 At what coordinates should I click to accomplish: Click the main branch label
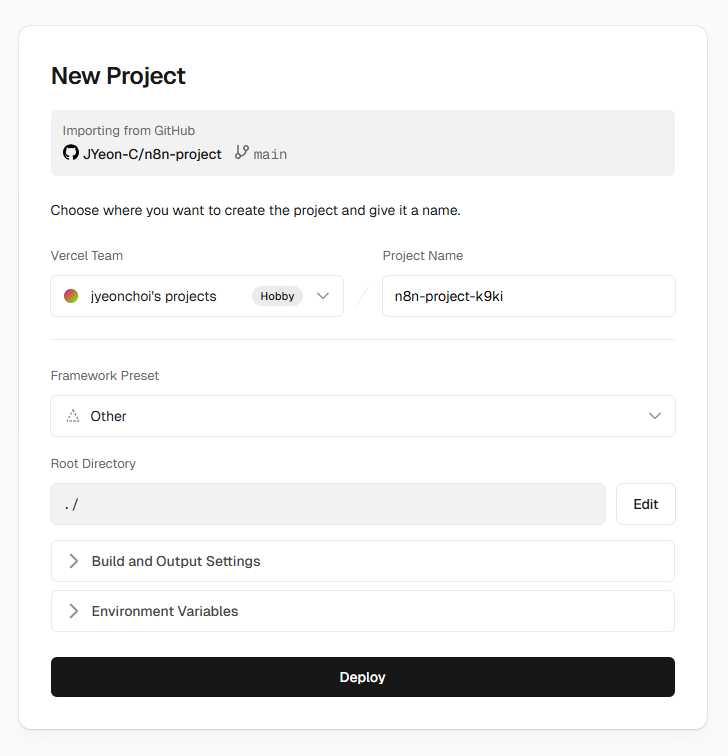pyautogui.click(x=270, y=154)
